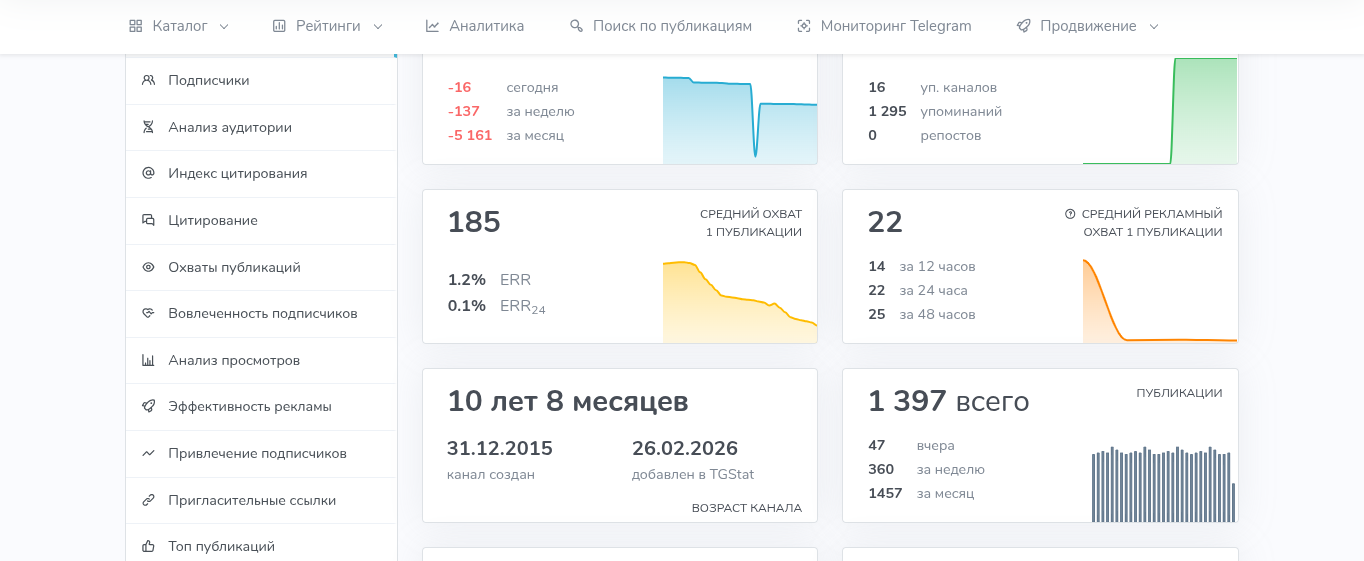Open Пригласительные ссылки section
This screenshot has height=561, width=1364.
pos(261,500)
